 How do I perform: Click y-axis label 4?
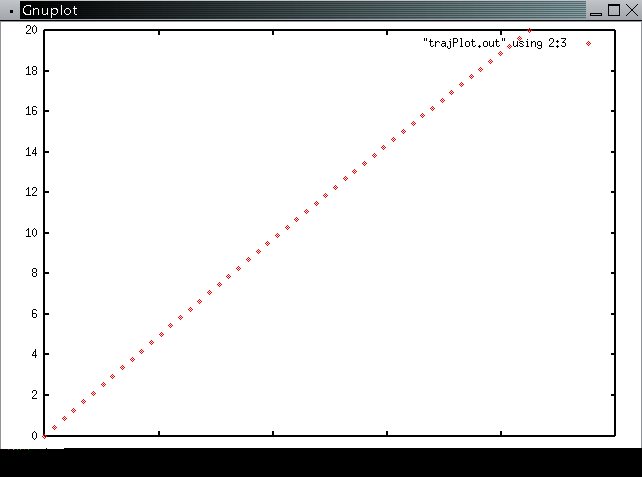coord(34,354)
